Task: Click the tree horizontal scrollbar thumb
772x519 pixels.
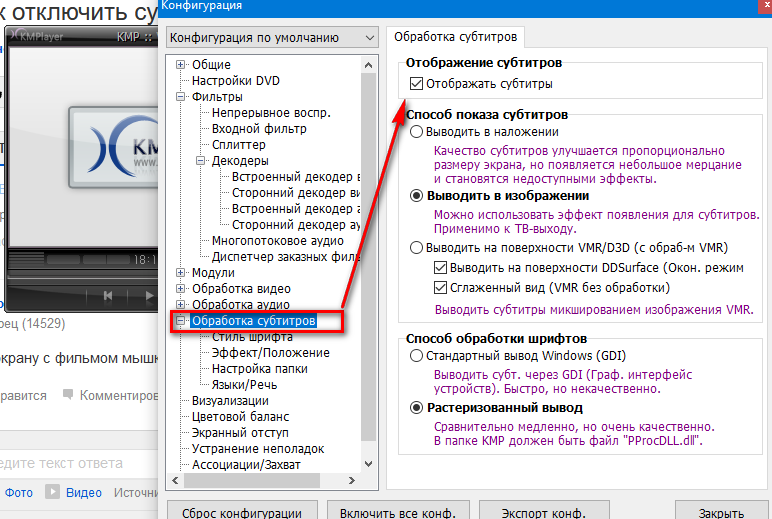Action: (252, 480)
